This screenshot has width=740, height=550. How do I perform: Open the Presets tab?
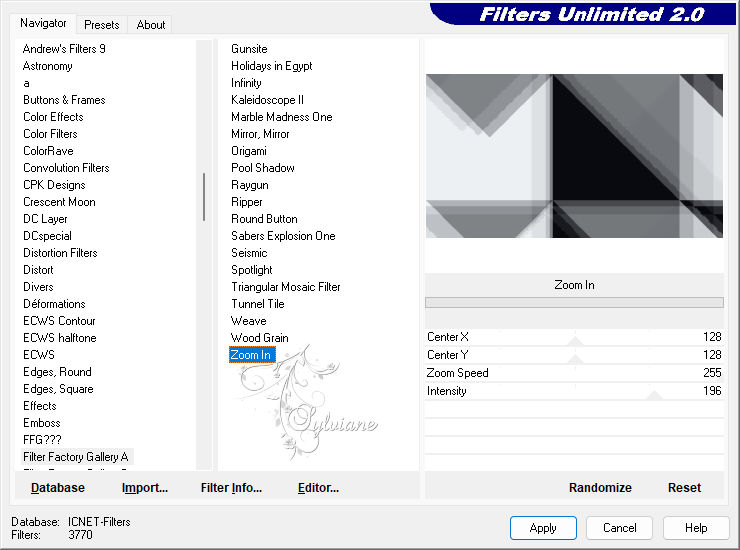(x=101, y=25)
